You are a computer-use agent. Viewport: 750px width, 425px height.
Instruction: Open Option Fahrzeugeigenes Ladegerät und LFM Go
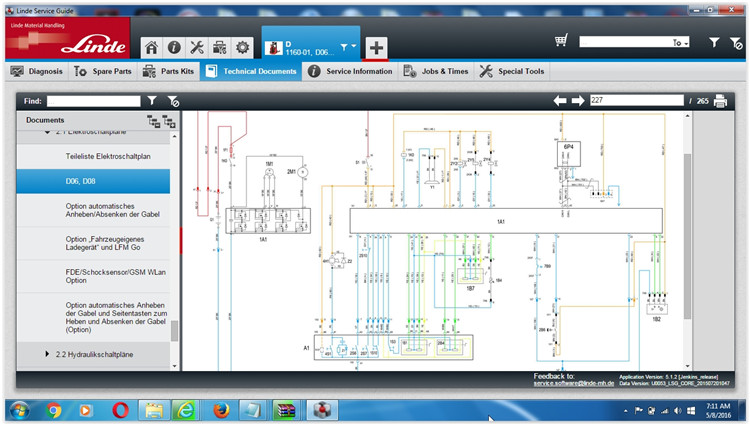click(x=93, y=243)
